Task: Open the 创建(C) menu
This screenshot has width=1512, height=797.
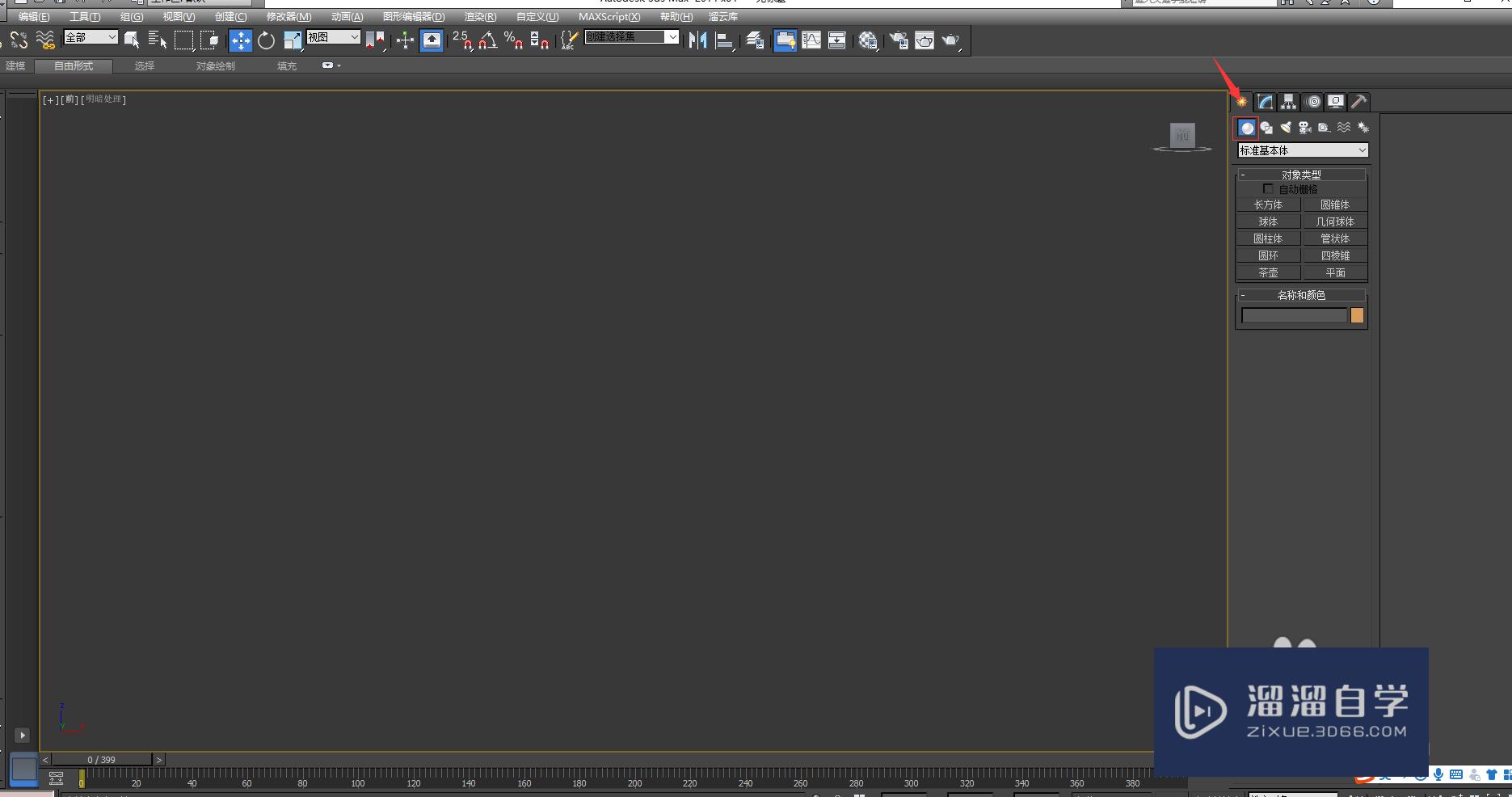Action: click(x=231, y=17)
